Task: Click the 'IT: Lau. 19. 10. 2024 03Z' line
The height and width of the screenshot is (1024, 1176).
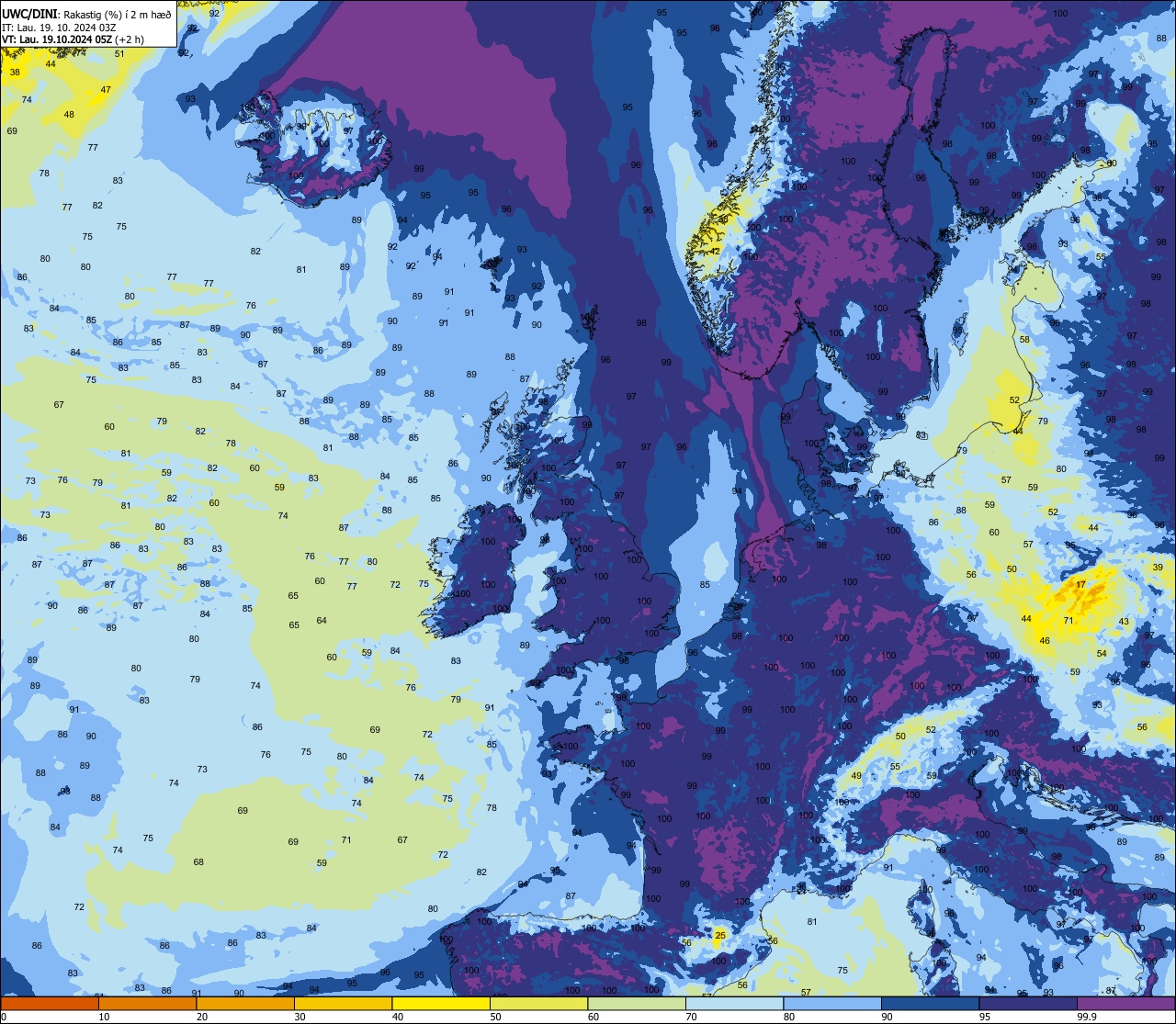Action: tap(59, 28)
